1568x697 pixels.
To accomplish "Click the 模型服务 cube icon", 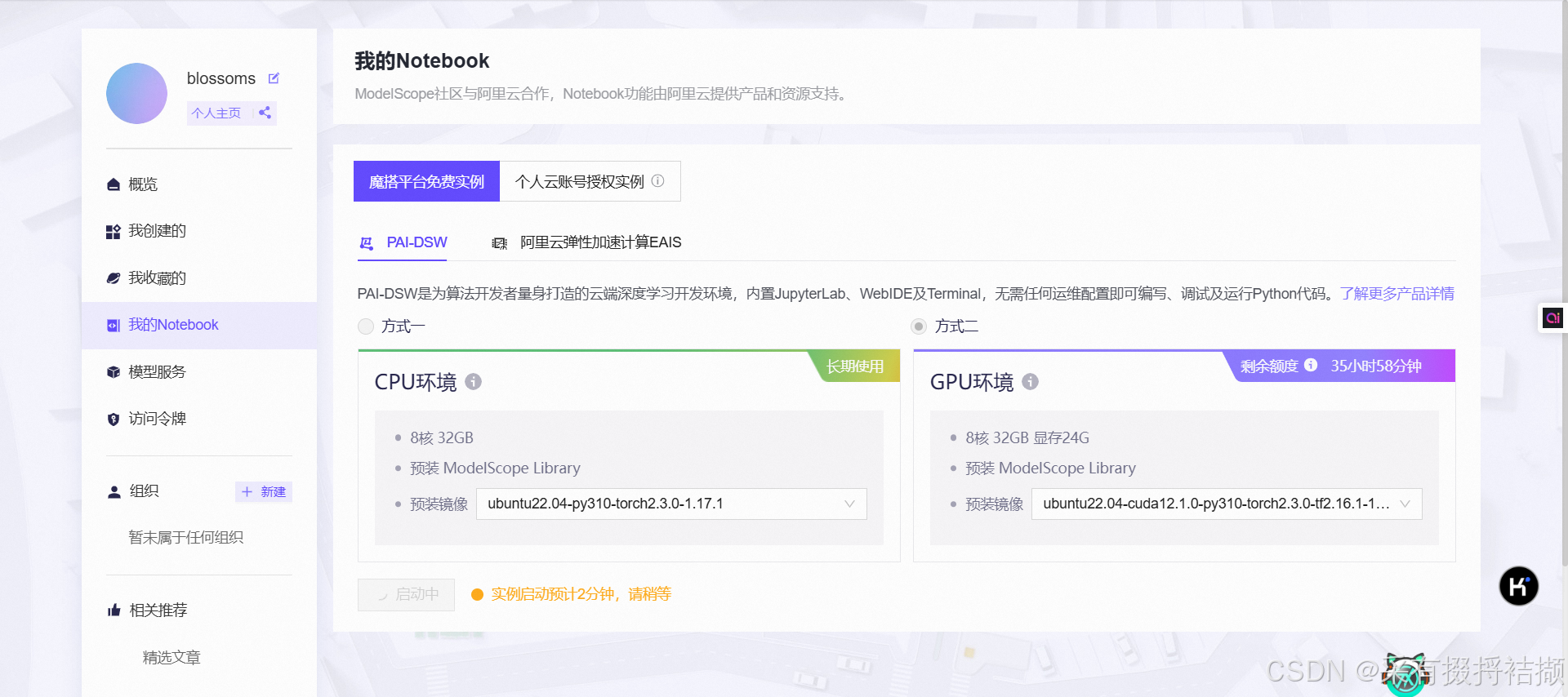I will pos(114,372).
